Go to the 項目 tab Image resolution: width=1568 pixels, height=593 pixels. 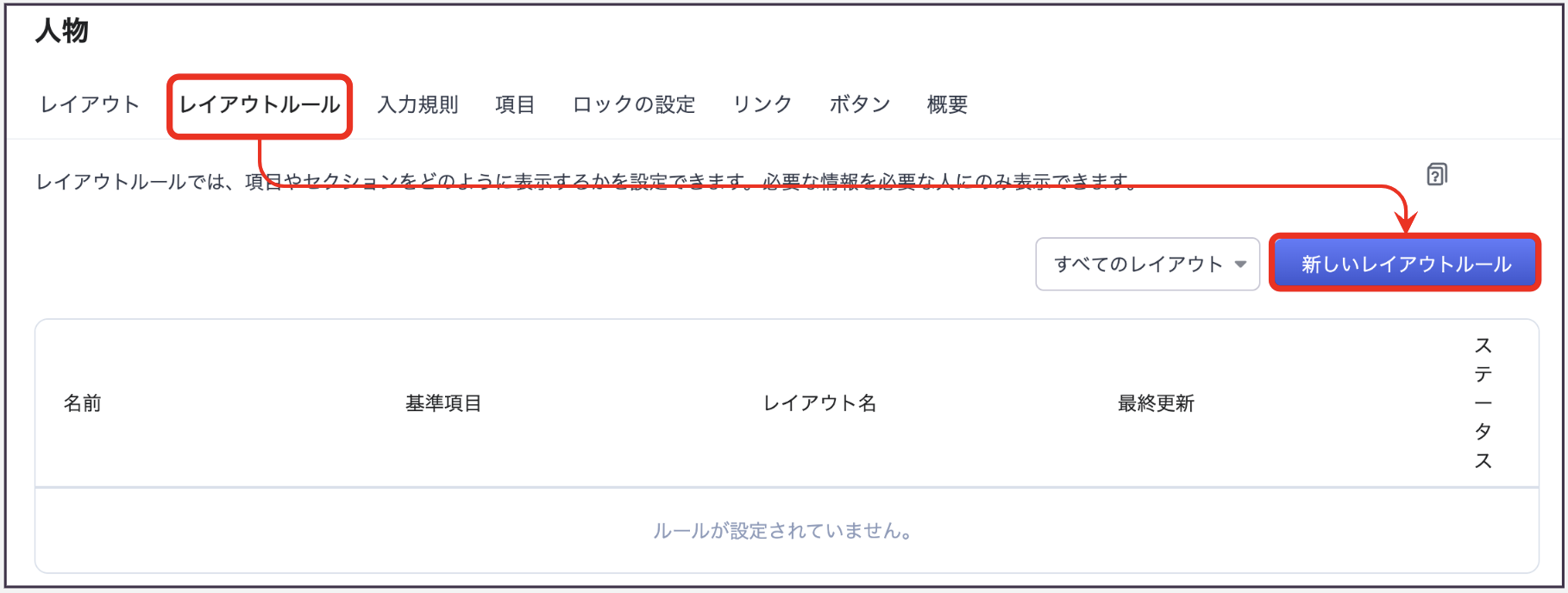[515, 105]
